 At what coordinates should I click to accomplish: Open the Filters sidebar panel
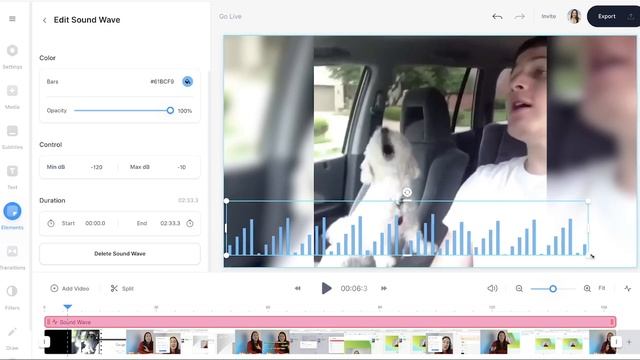(x=12, y=297)
